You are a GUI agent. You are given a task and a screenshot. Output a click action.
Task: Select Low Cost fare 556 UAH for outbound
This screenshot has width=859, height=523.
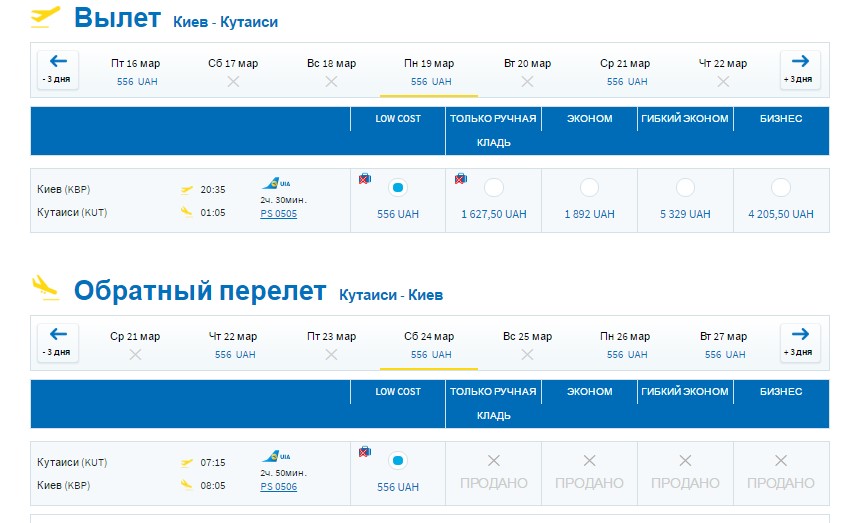pos(398,188)
